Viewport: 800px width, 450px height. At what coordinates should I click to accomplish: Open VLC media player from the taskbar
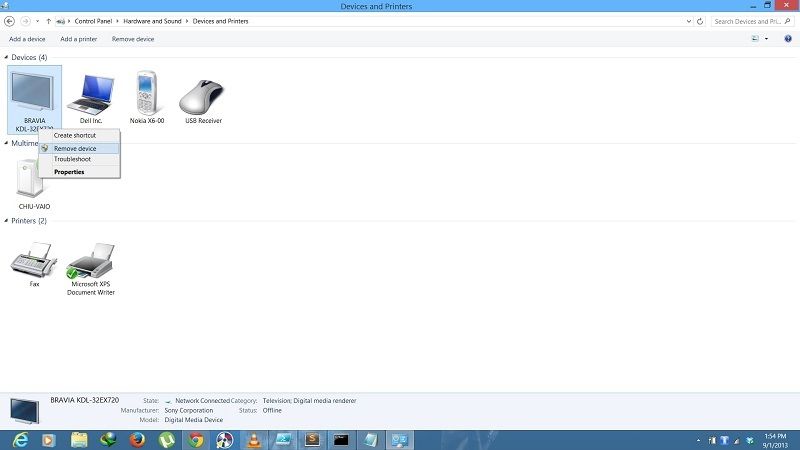coord(254,440)
